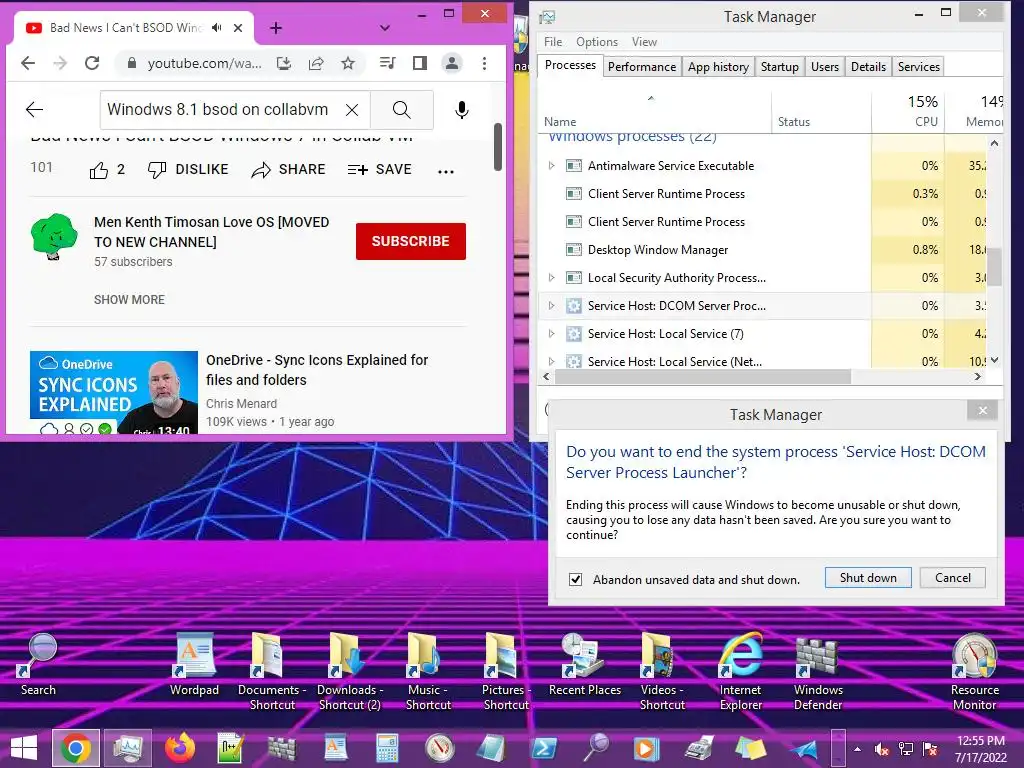
Task: Cancel the end process dialog
Action: 952,577
